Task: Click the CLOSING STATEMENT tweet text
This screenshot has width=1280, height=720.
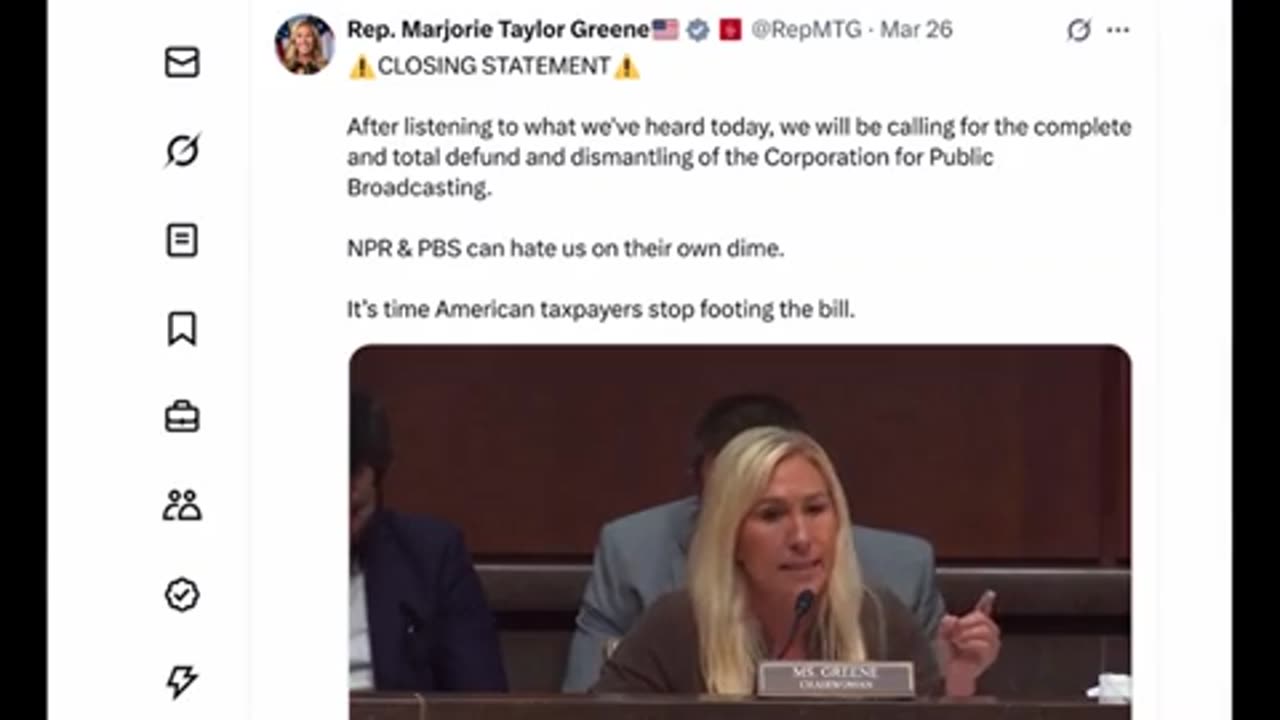Action: tap(494, 66)
